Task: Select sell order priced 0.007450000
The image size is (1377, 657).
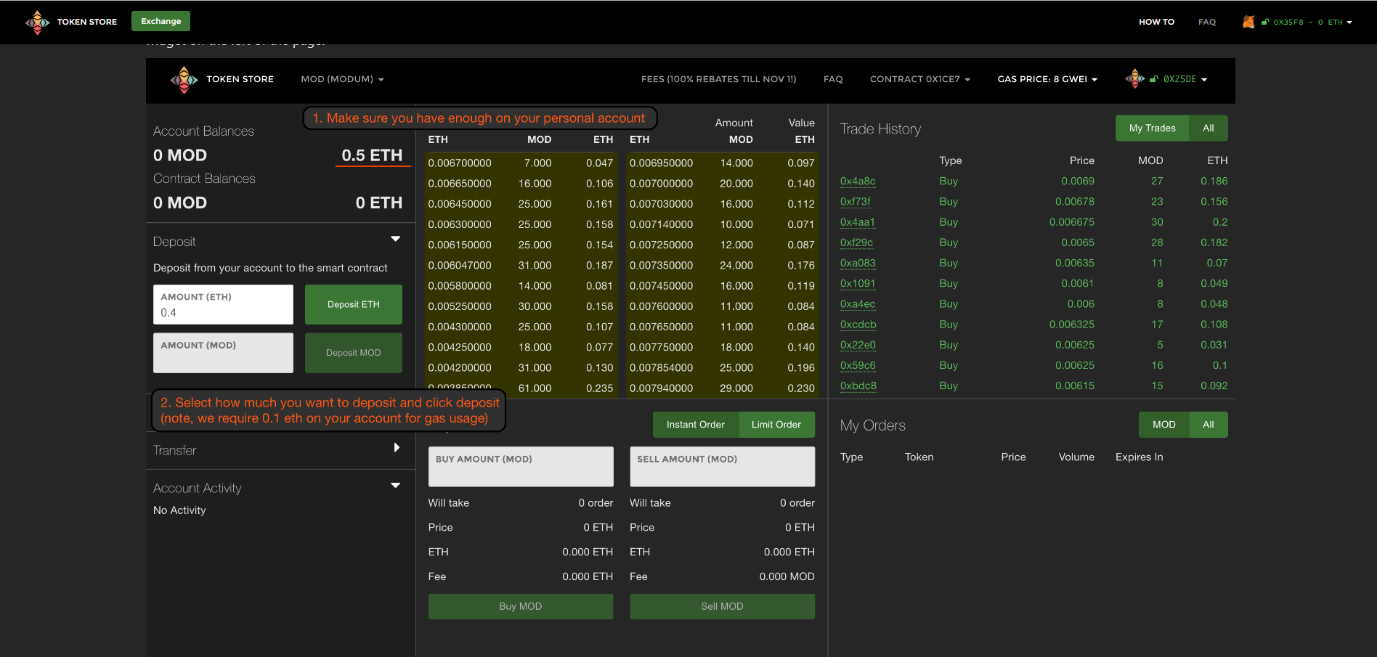Action: click(722, 286)
